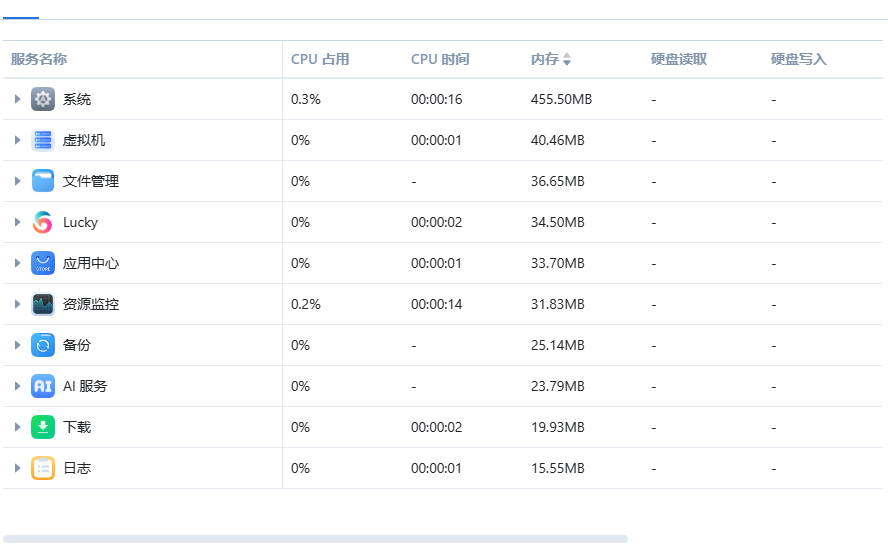Expand the 下载 row
The width and height of the screenshot is (888, 554).
(x=18, y=427)
